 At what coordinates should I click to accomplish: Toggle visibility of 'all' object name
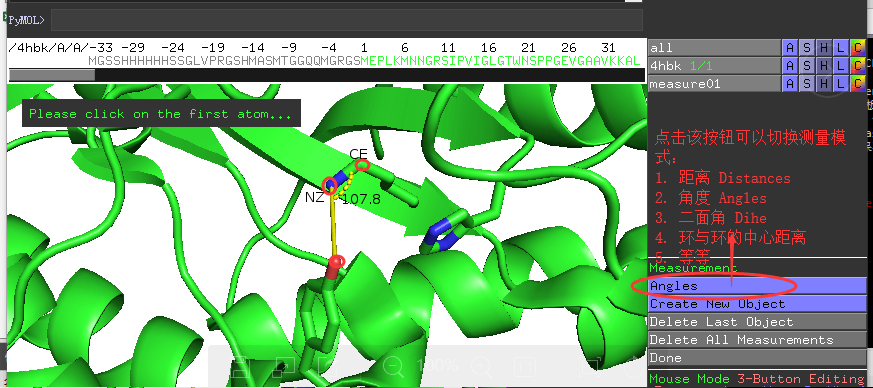[714, 48]
